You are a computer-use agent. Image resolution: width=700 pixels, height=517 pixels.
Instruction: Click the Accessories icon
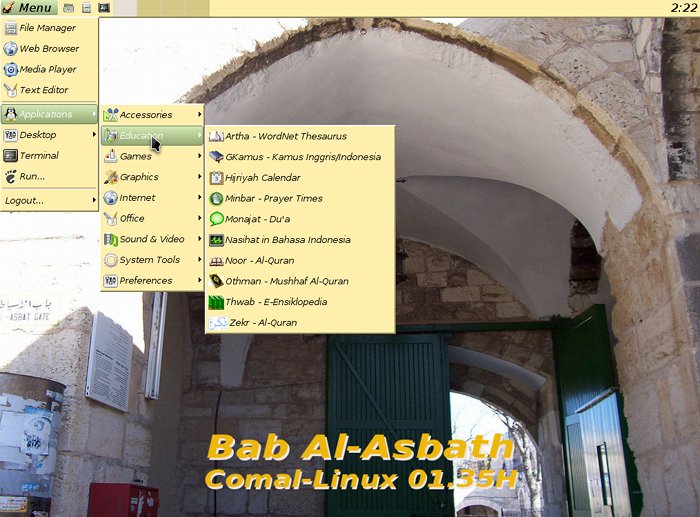(111, 115)
